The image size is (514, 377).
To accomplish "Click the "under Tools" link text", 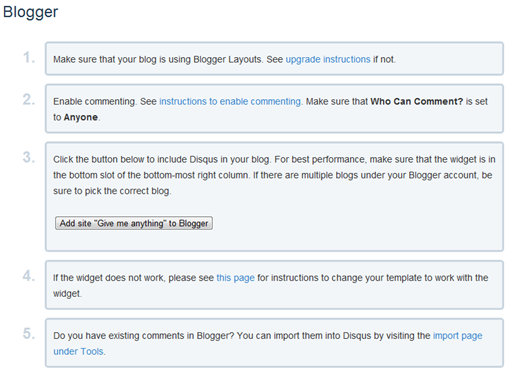I will [78, 351].
